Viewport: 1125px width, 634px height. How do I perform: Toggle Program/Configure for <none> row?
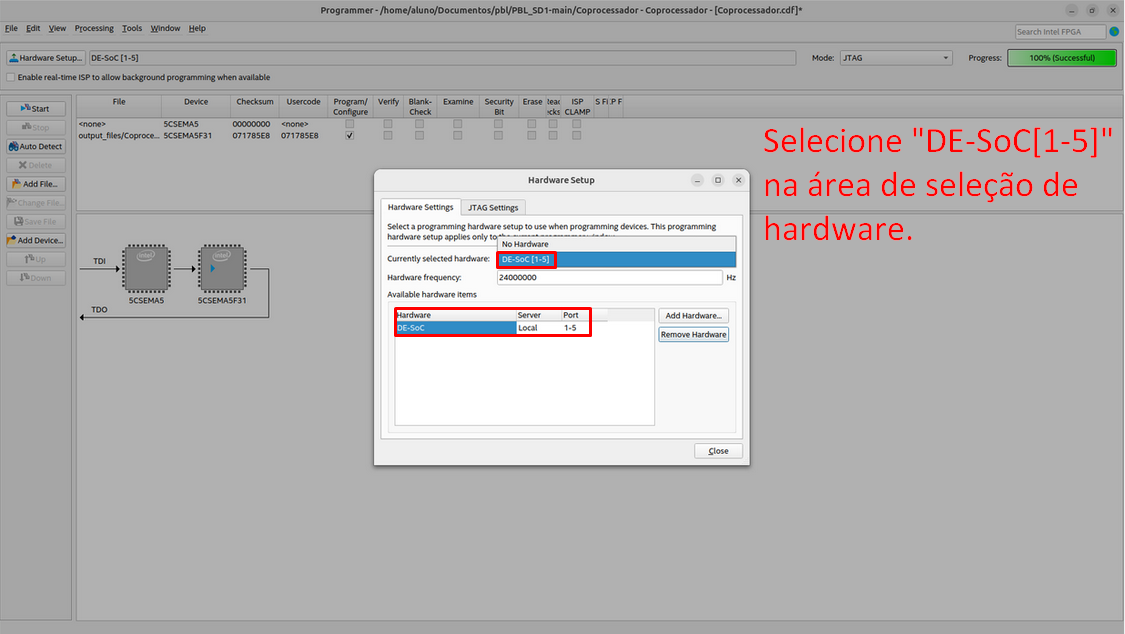coord(349,124)
